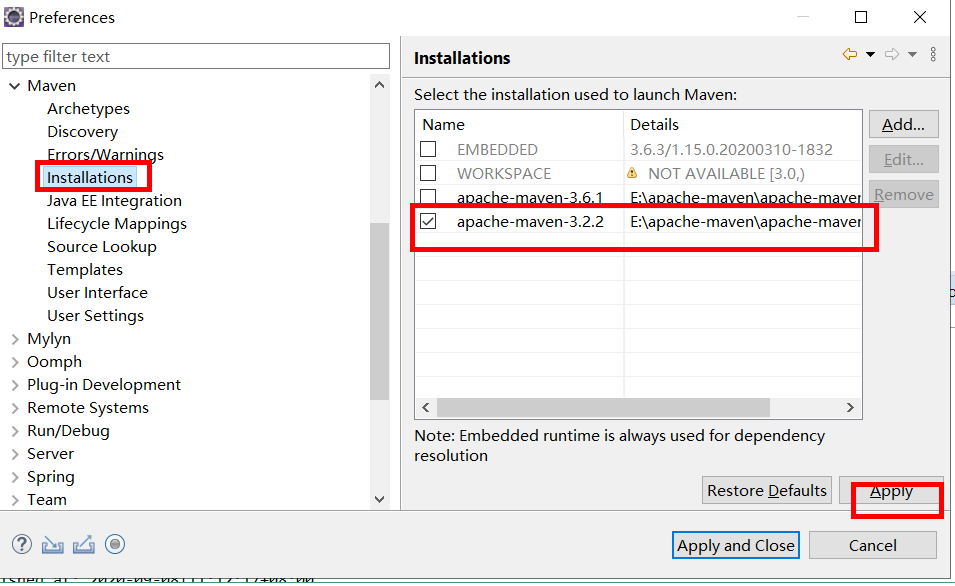955x586 pixels.
Task: Tick the WORKSPACE installation checkbox
Action: pyautogui.click(x=428, y=174)
